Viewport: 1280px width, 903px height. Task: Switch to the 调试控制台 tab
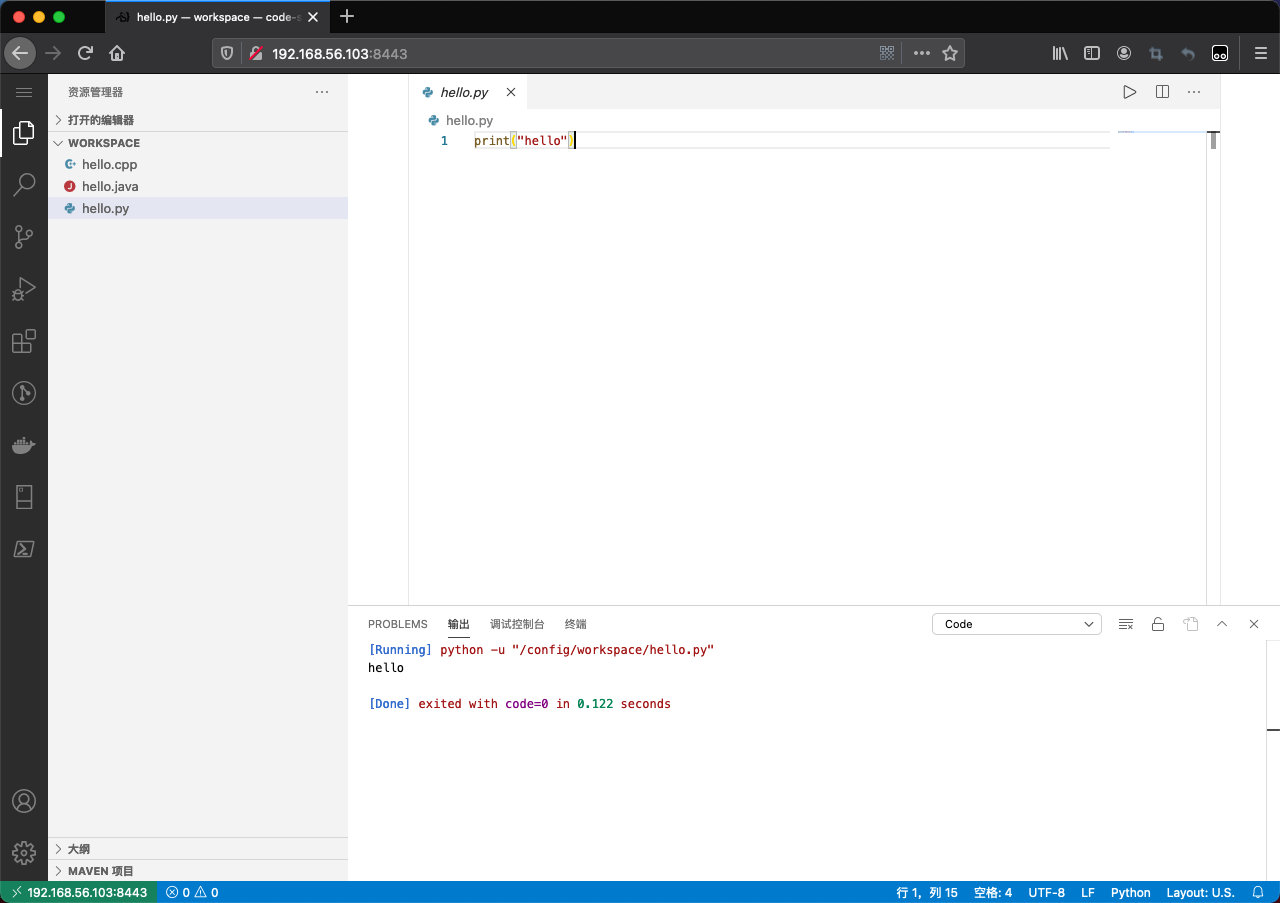pyautogui.click(x=517, y=624)
